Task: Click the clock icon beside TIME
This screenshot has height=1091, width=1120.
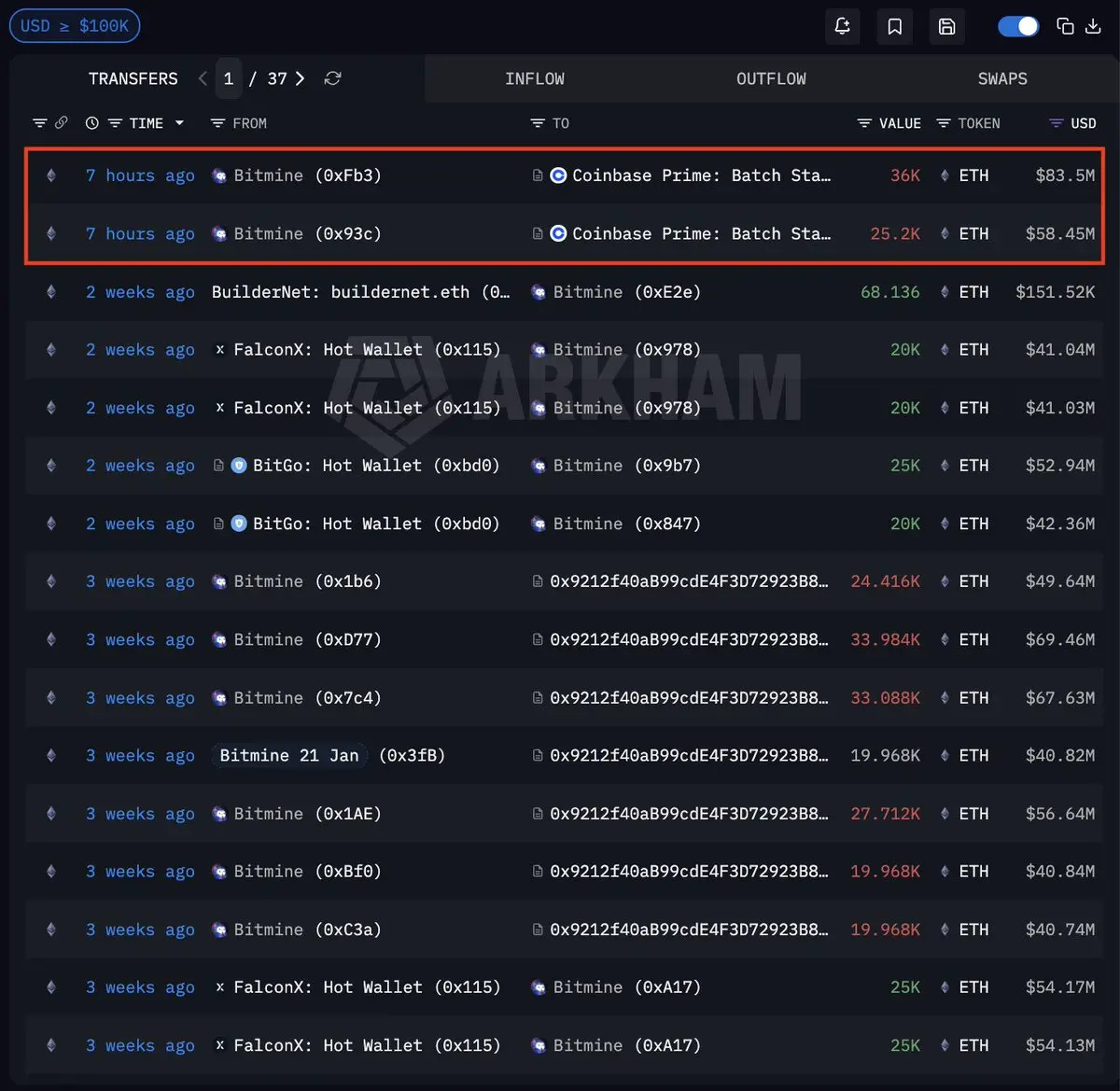Action: (x=91, y=123)
